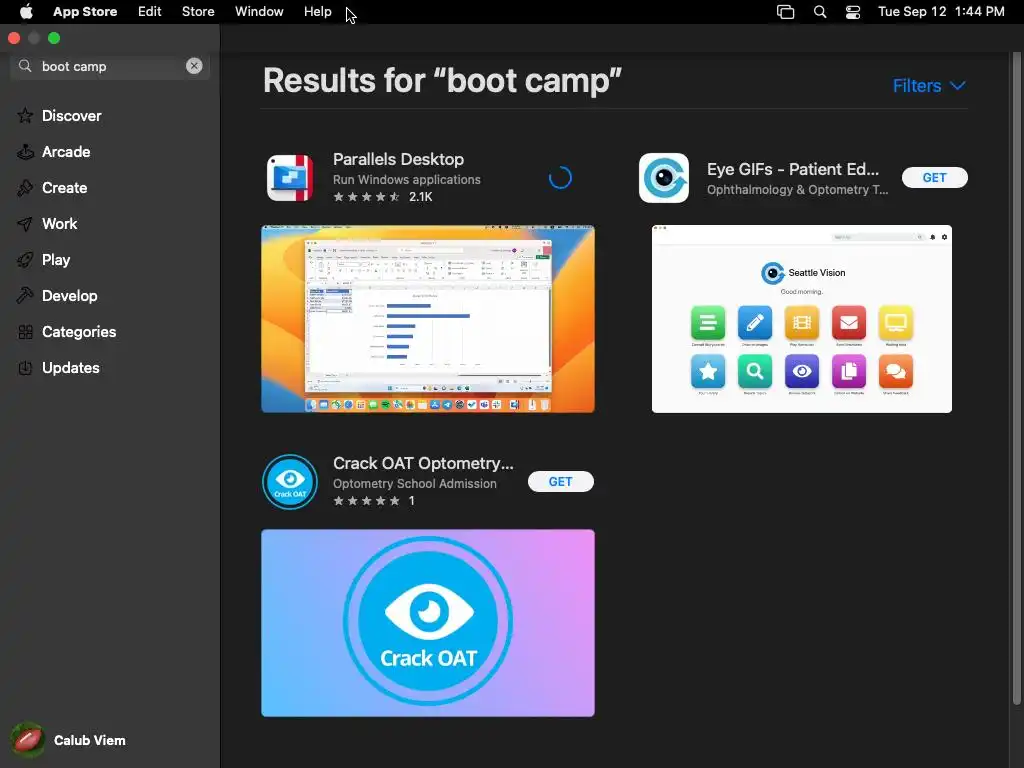1024x768 pixels.
Task: Open Crack OAT Optometry app icon
Action: pos(290,481)
